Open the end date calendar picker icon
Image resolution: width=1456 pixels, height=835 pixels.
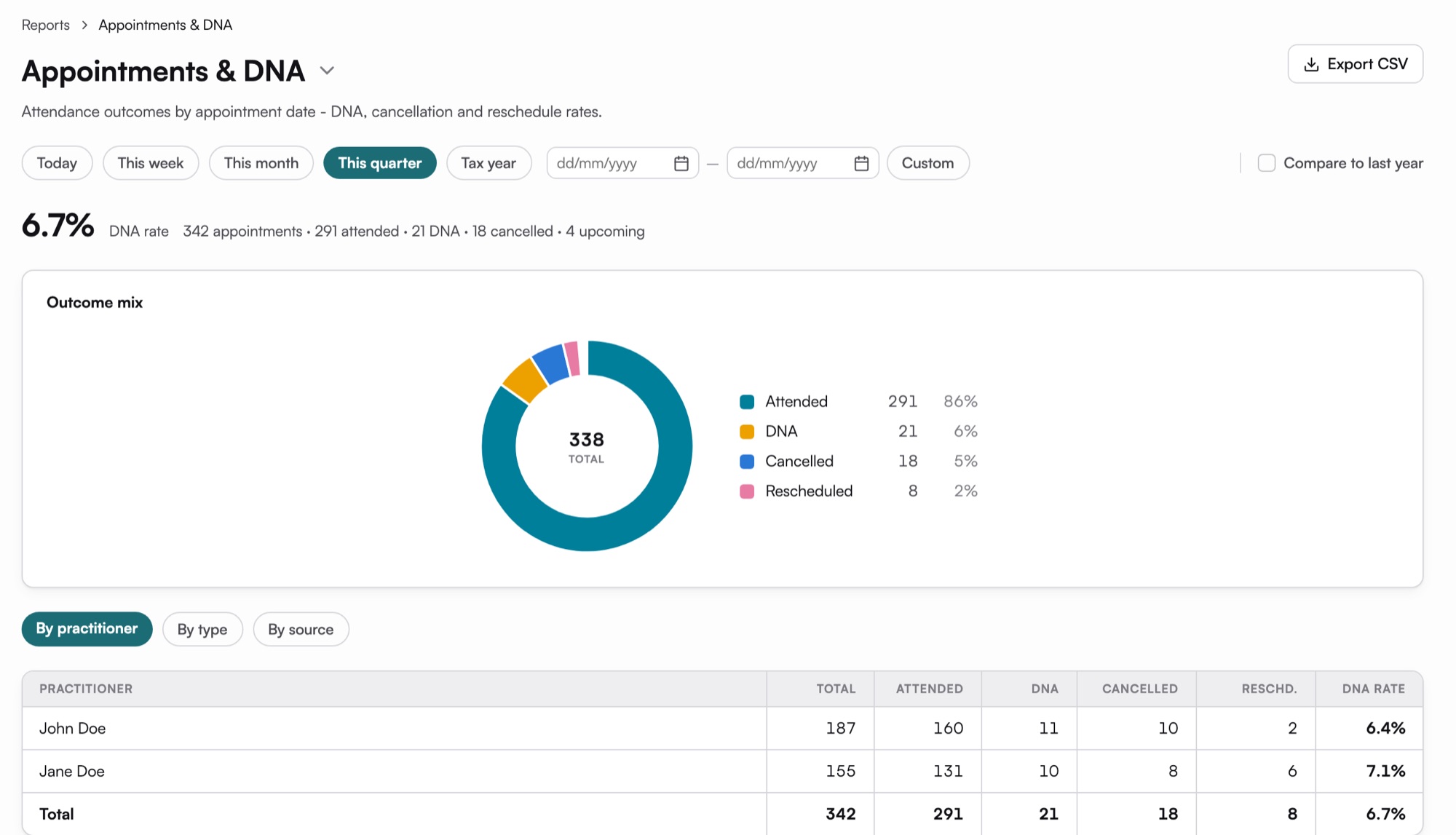pos(861,163)
